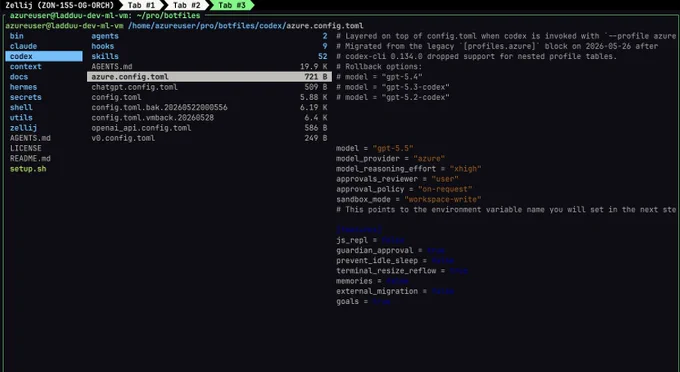Switch to Zellij Tab #1
This screenshot has height=372, width=680.
pos(141,5)
